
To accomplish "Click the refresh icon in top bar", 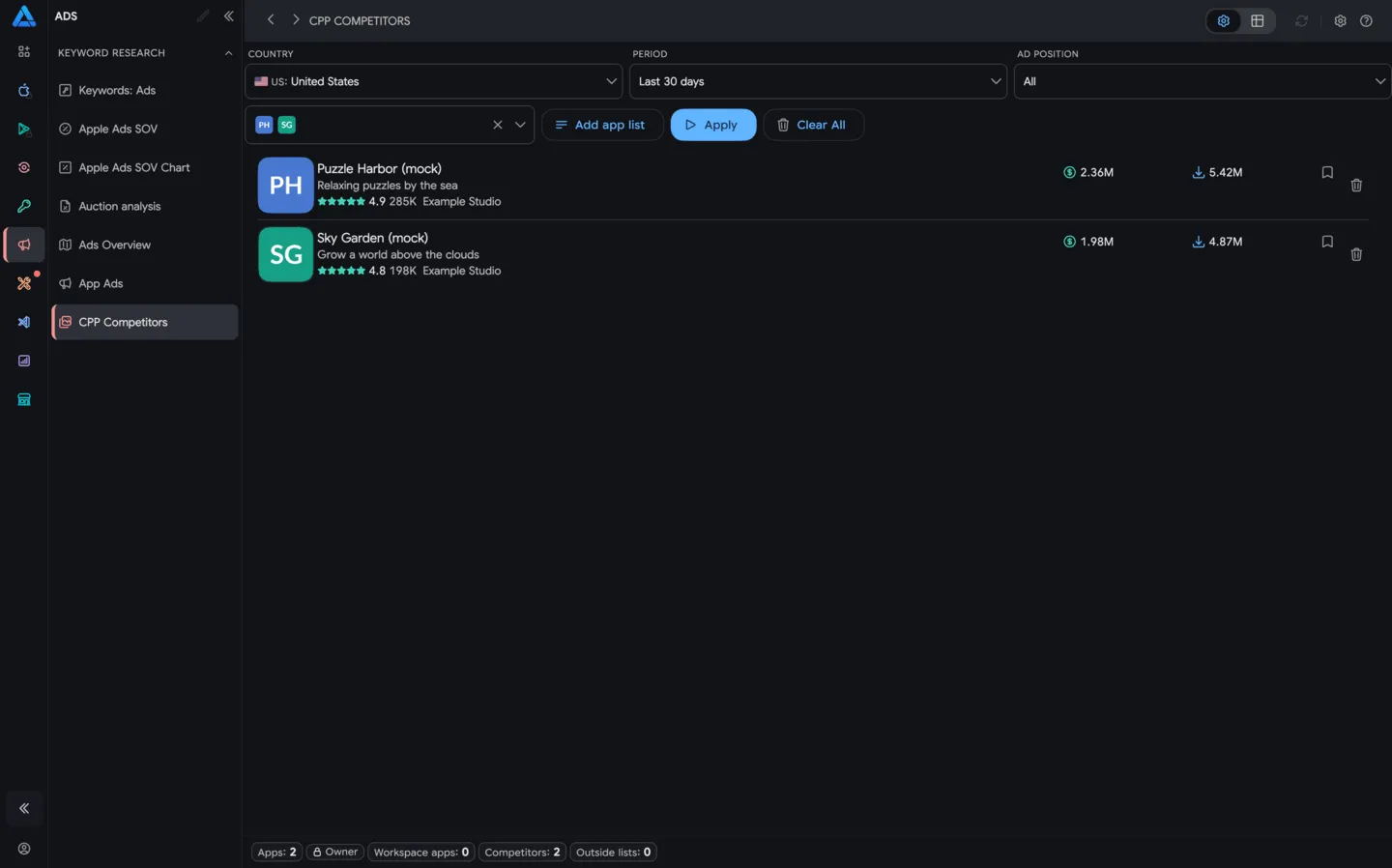I will (1301, 20).
